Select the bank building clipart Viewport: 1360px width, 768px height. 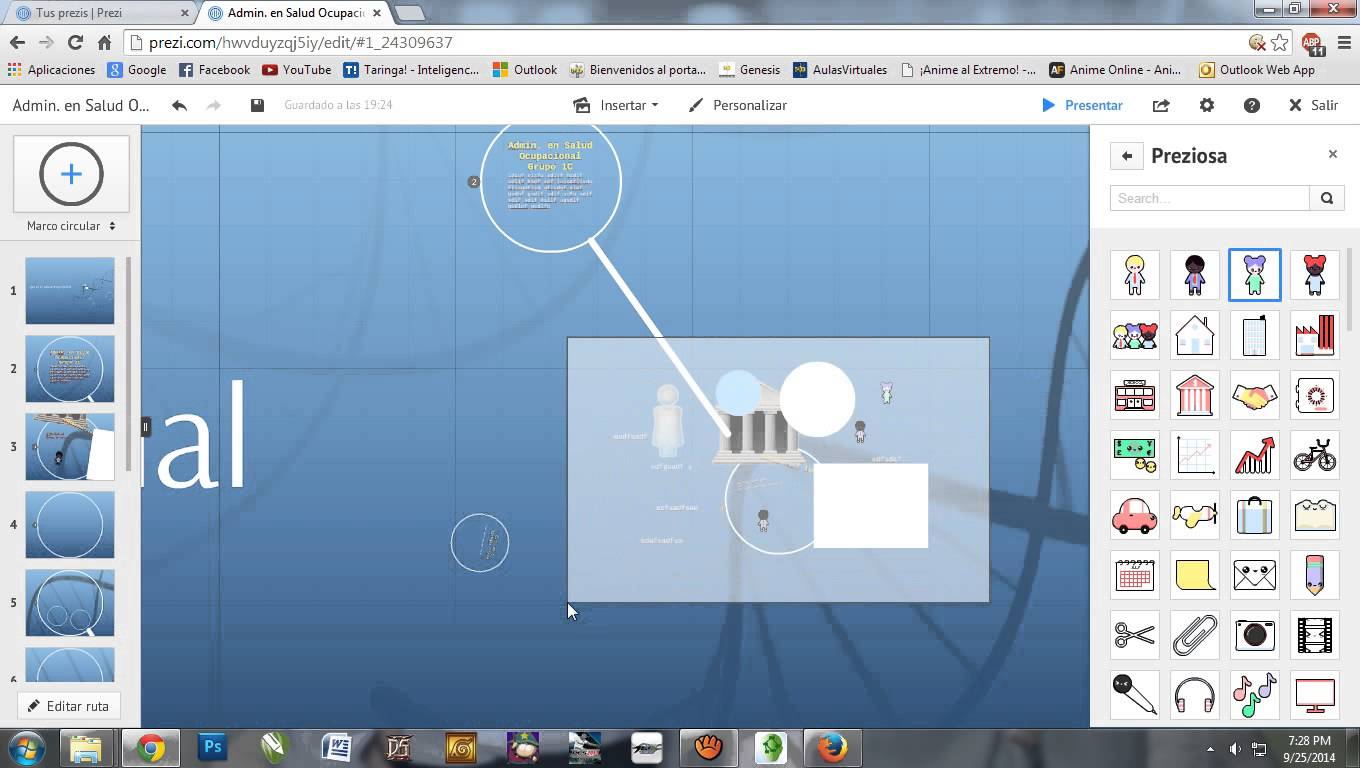coord(1194,395)
